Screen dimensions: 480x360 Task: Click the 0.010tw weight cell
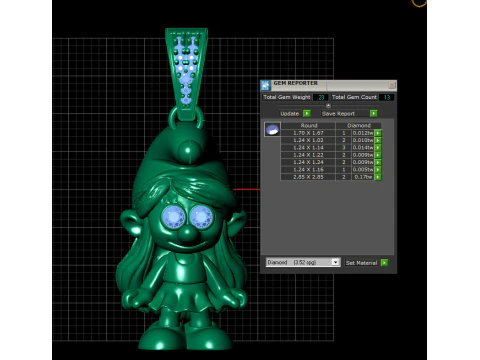tap(363, 140)
